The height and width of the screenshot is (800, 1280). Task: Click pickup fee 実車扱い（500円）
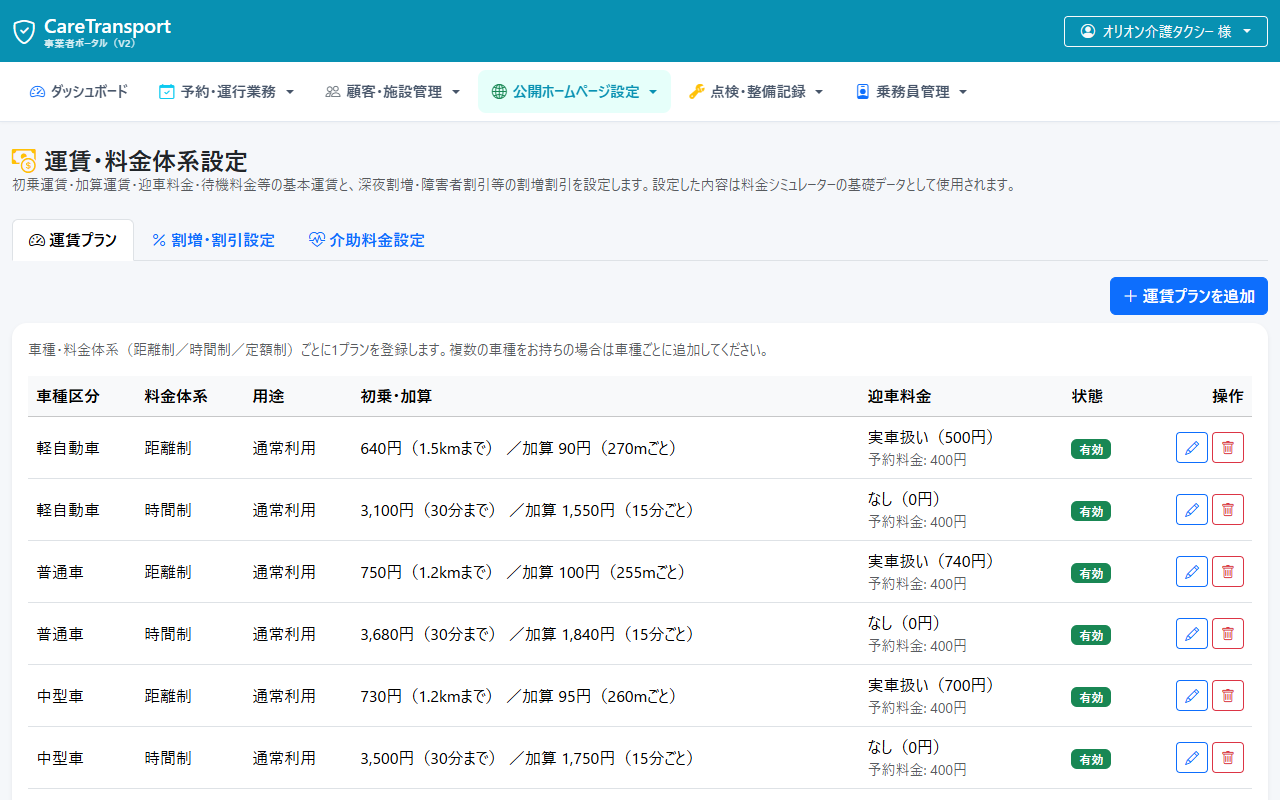click(x=932, y=437)
